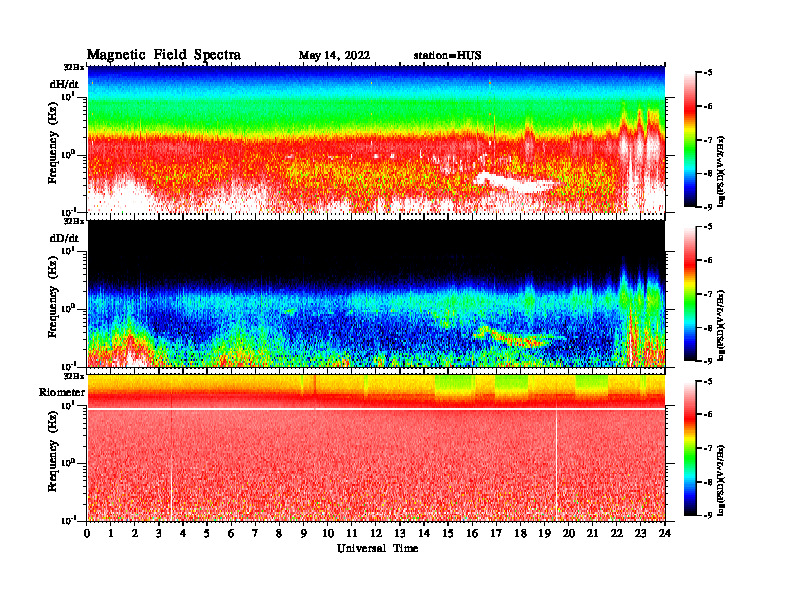Click the hour "3" tick label on time axis
The image size is (792, 612).
click(159, 533)
